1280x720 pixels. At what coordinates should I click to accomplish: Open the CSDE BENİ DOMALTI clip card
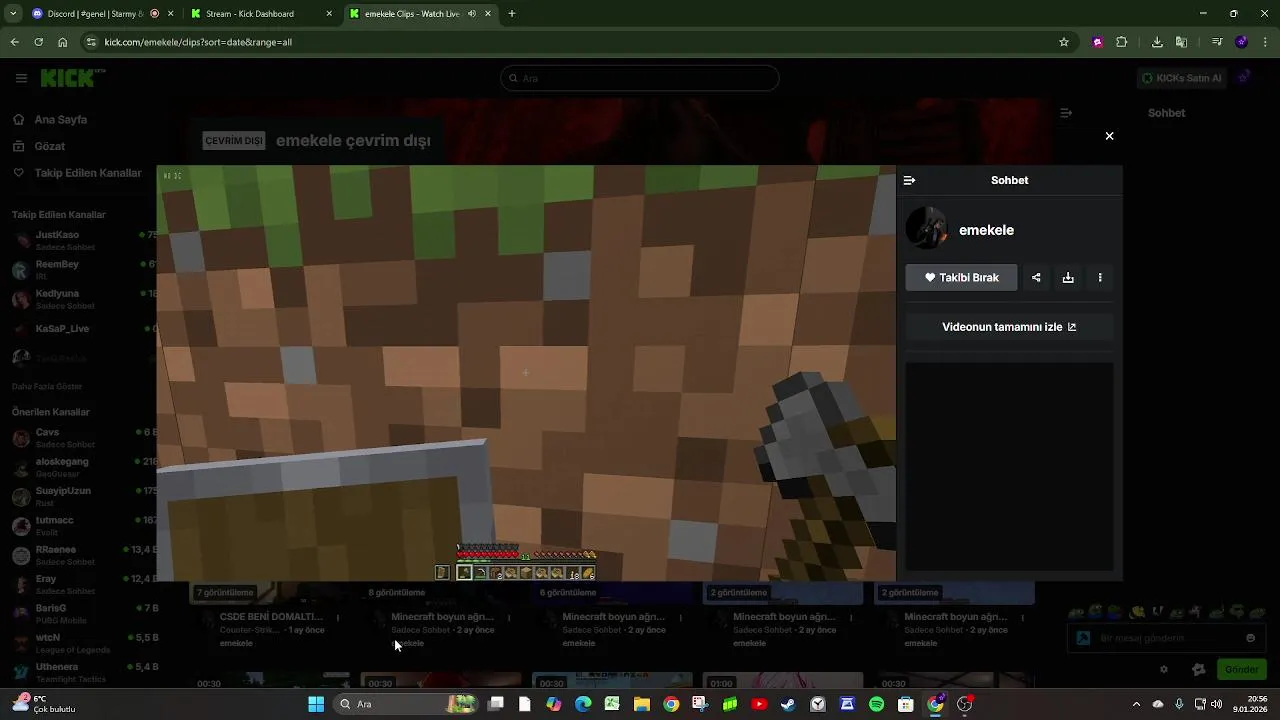point(270,617)
